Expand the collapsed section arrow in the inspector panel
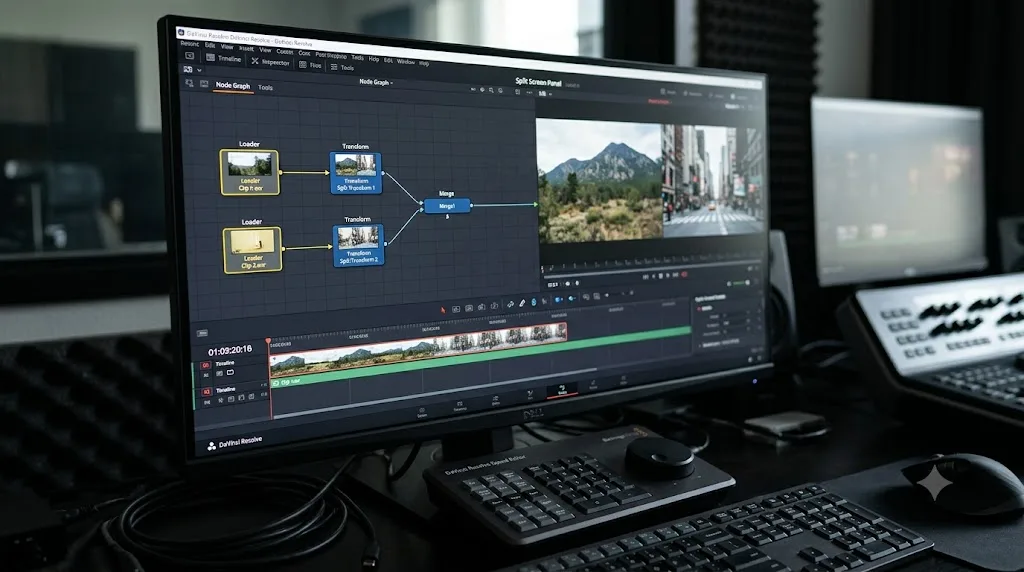This screenshot has height=572, width=1024. tap(700, 345)
